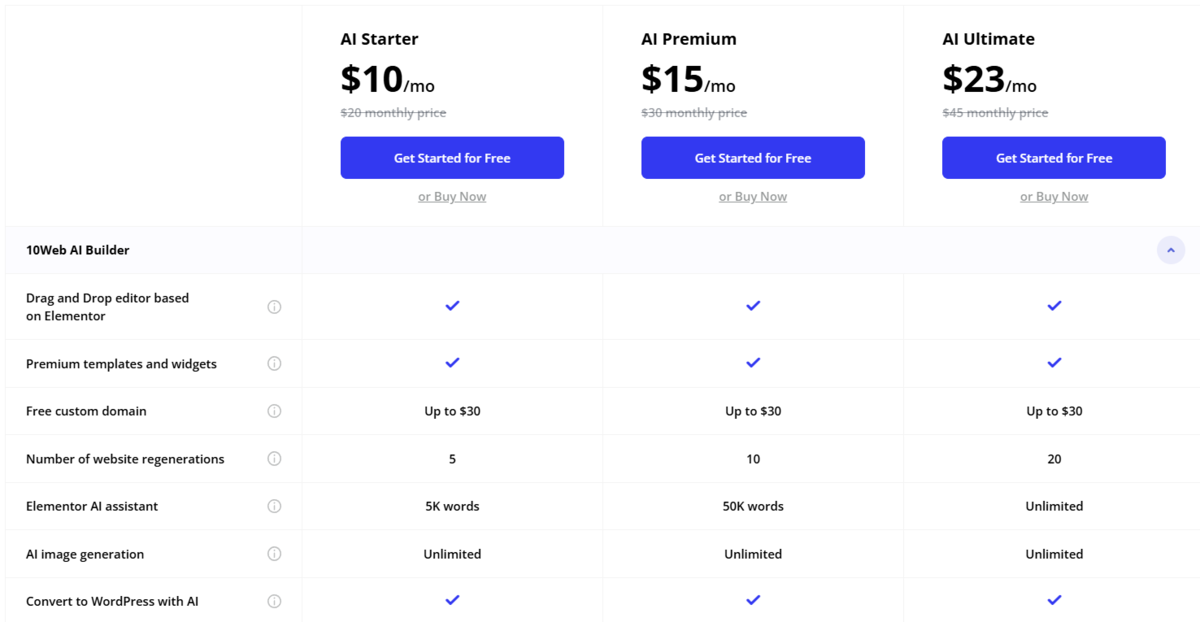Click info icon for Convert to WordPress with AI
This screenshot has height=622, width=1200.
pyautogui.click(x=274, y=601)
